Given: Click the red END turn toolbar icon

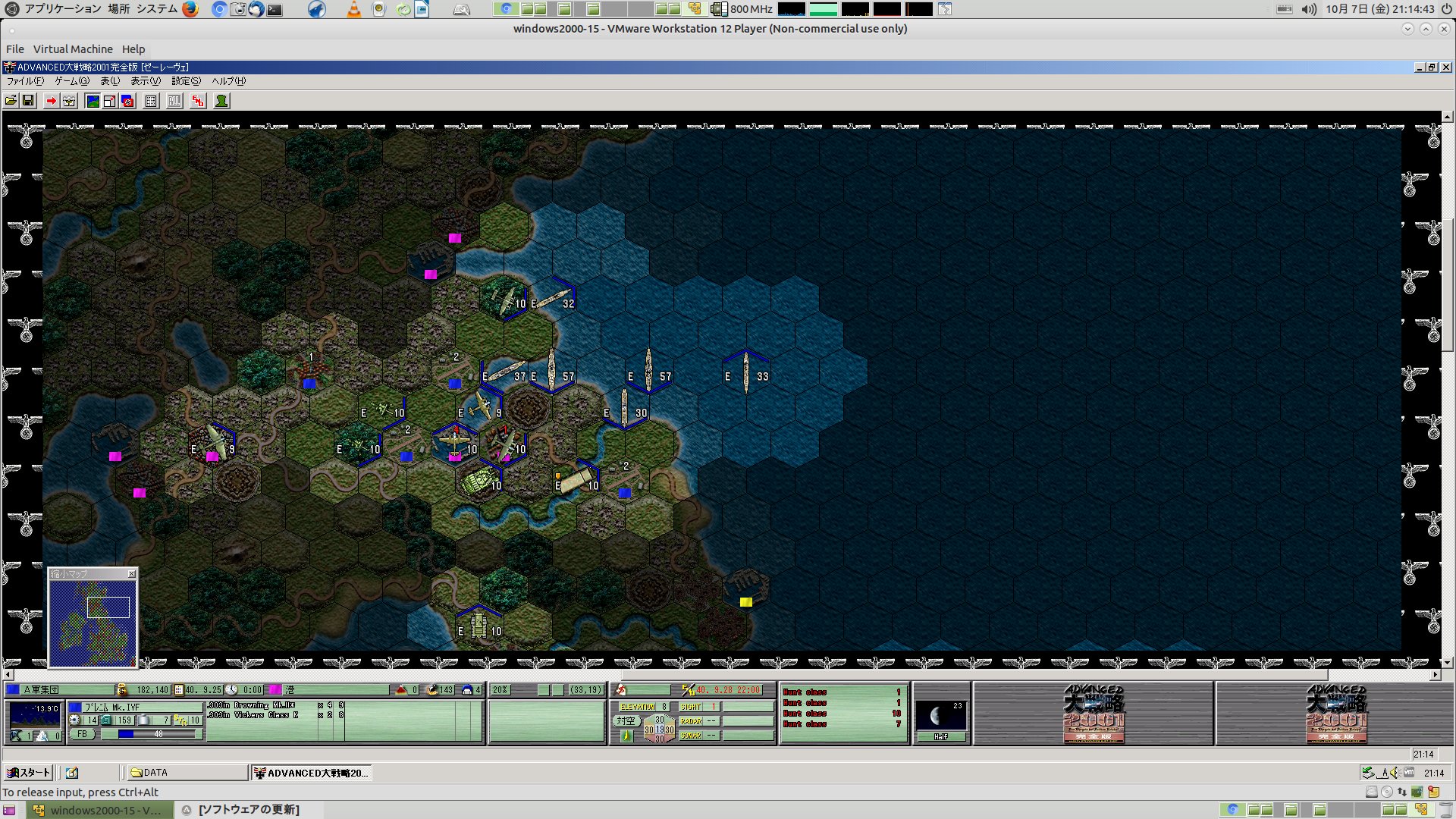Looking at the screenshot, I should (198, 101).
